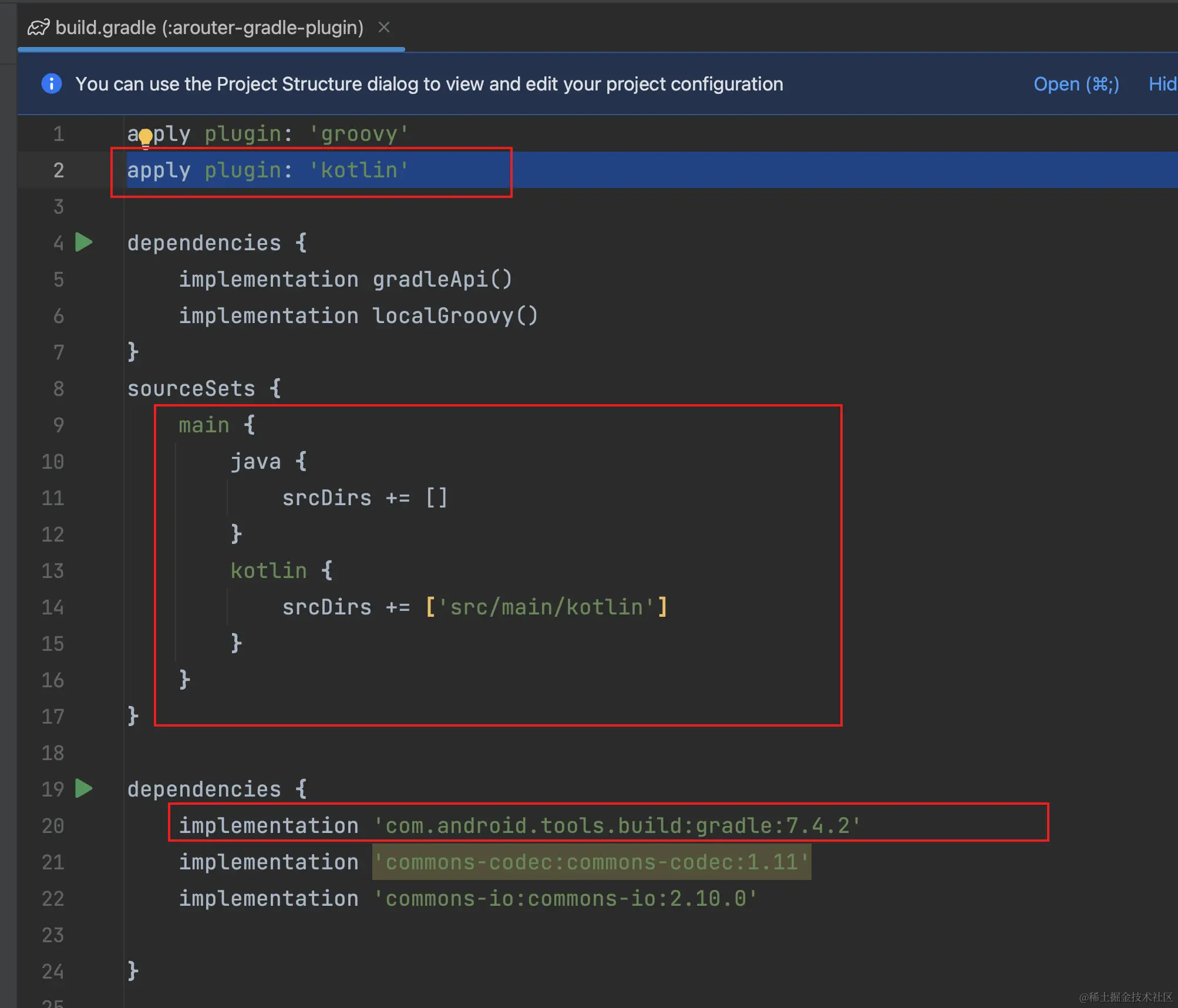Select the build.gradle arouter-gradle-plugin tab

208,27
